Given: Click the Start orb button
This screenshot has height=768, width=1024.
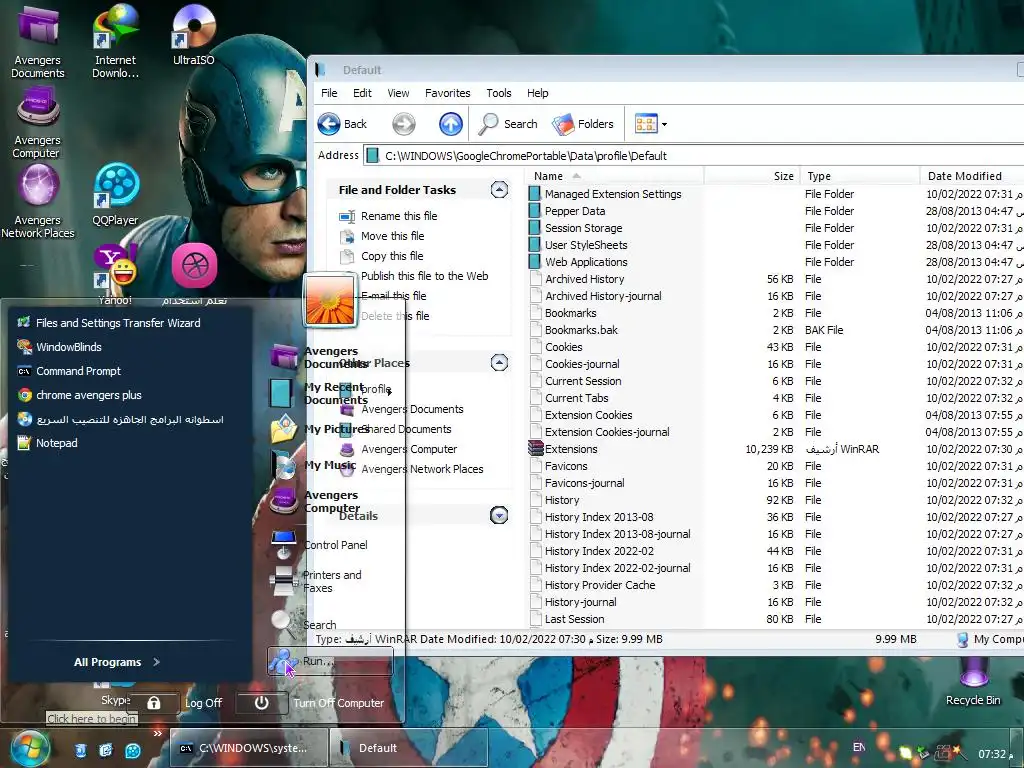Looking at the screenshot, I should [x=29, y=748].
